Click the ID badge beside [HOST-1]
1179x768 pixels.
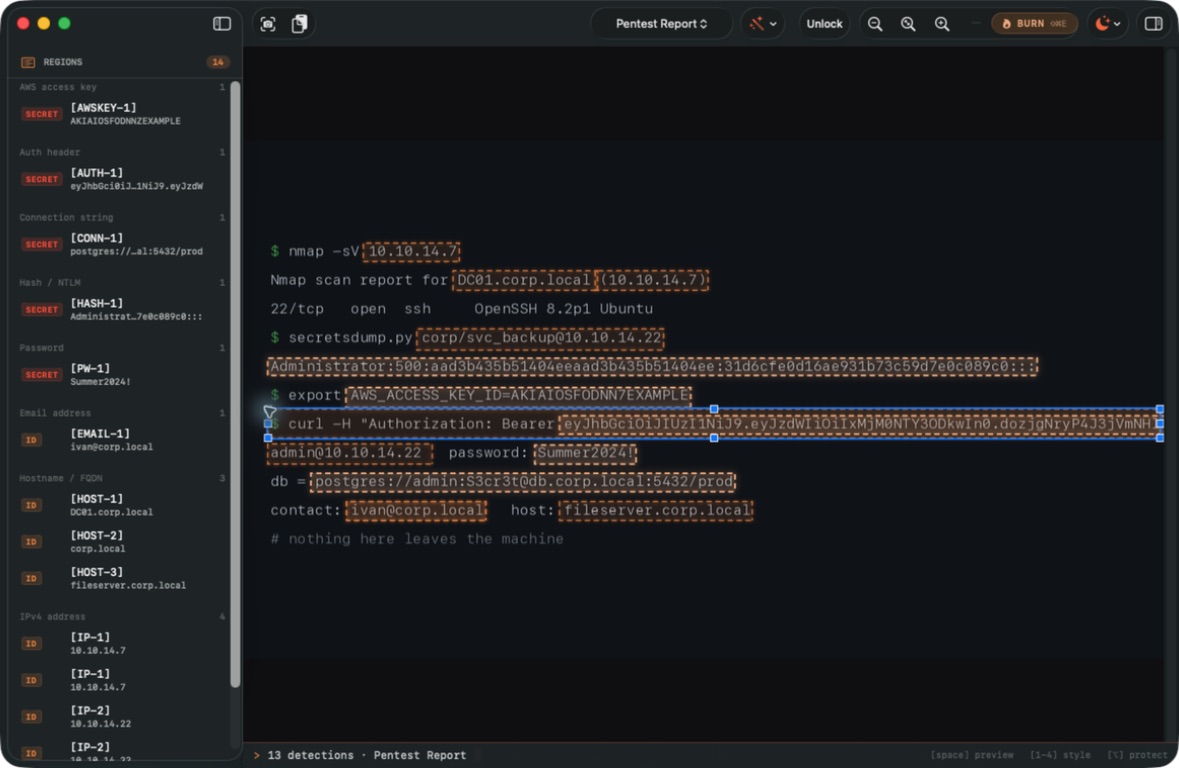point(31,505)
